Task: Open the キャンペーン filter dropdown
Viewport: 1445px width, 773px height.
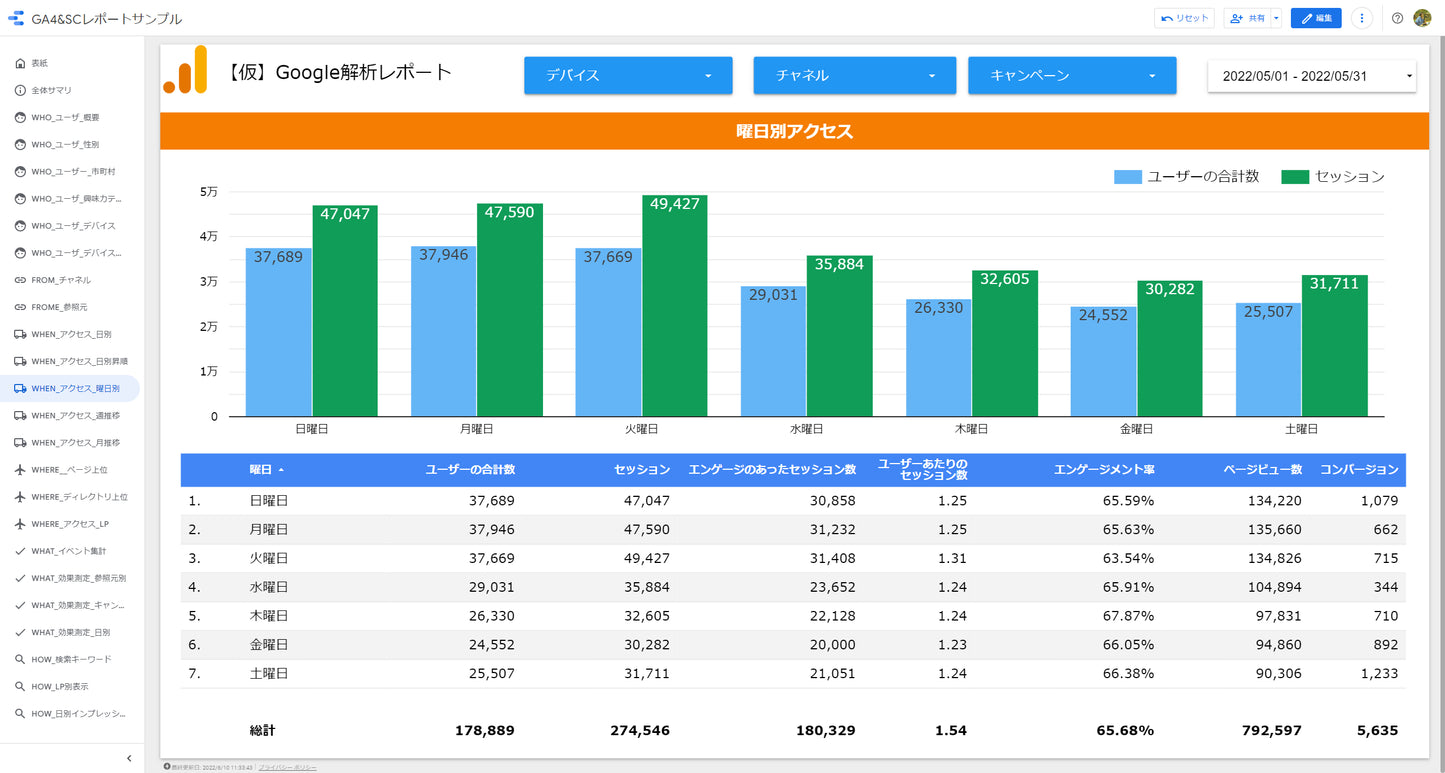Action: pyautogui.click(x=1072, y=75)
